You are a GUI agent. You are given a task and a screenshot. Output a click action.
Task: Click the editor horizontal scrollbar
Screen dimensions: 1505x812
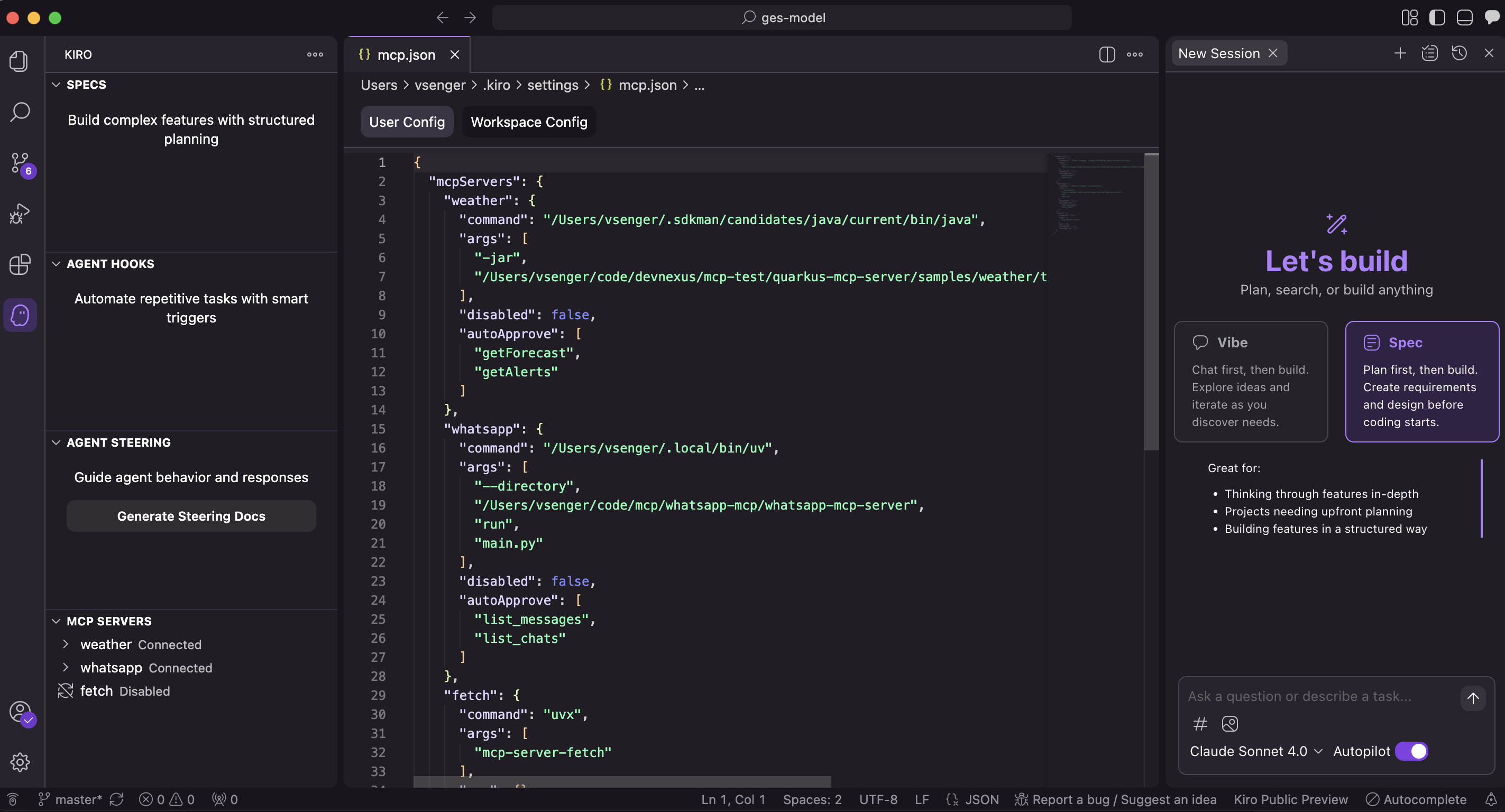click(622, 782)
